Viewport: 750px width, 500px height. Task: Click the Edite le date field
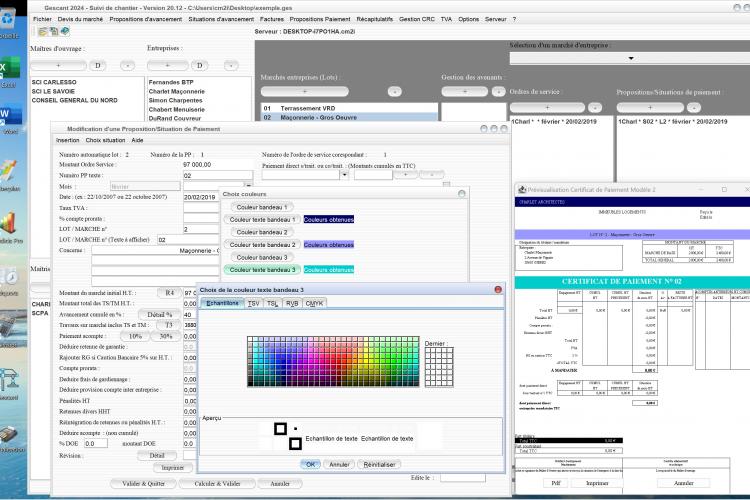[x=463, y=478]
